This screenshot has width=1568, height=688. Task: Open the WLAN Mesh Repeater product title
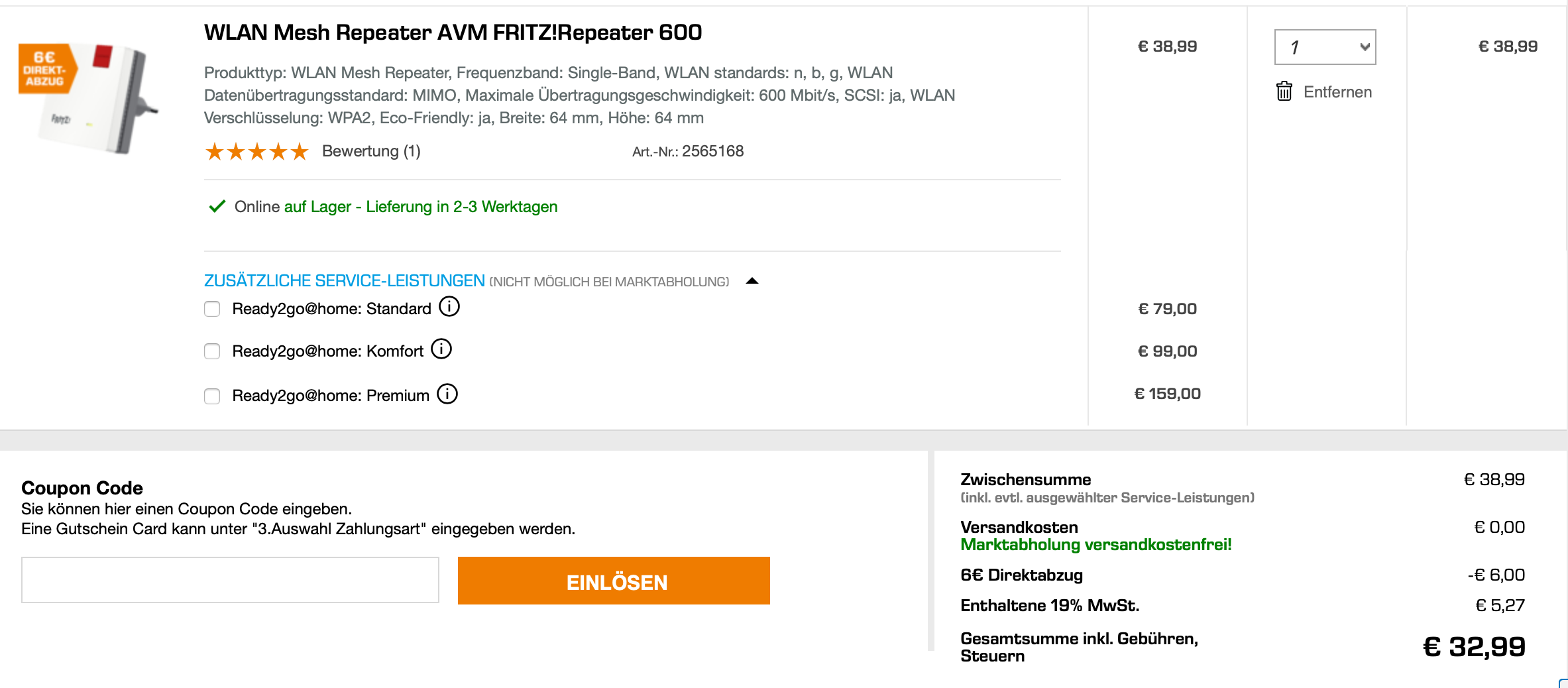453,32
